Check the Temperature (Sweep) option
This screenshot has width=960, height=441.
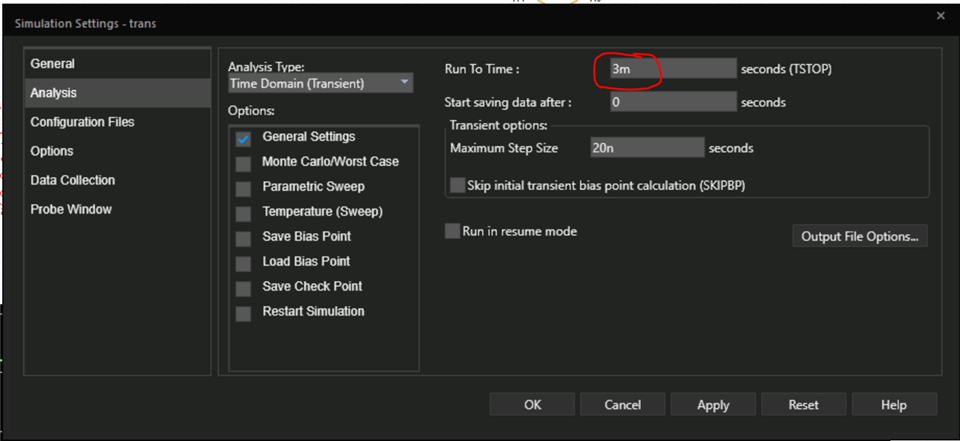[x=244, y=213]
